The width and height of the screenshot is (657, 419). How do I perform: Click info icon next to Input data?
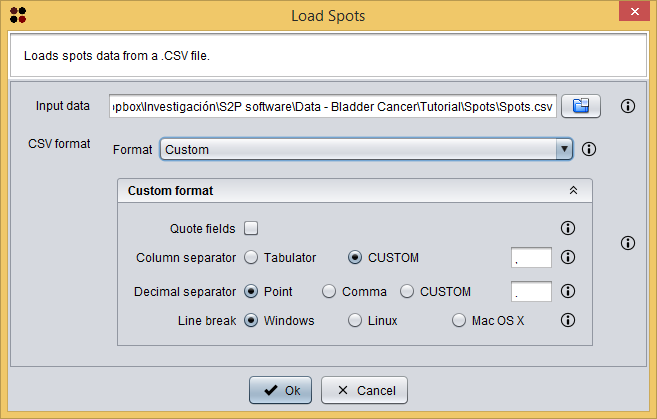tap(628, 106)
